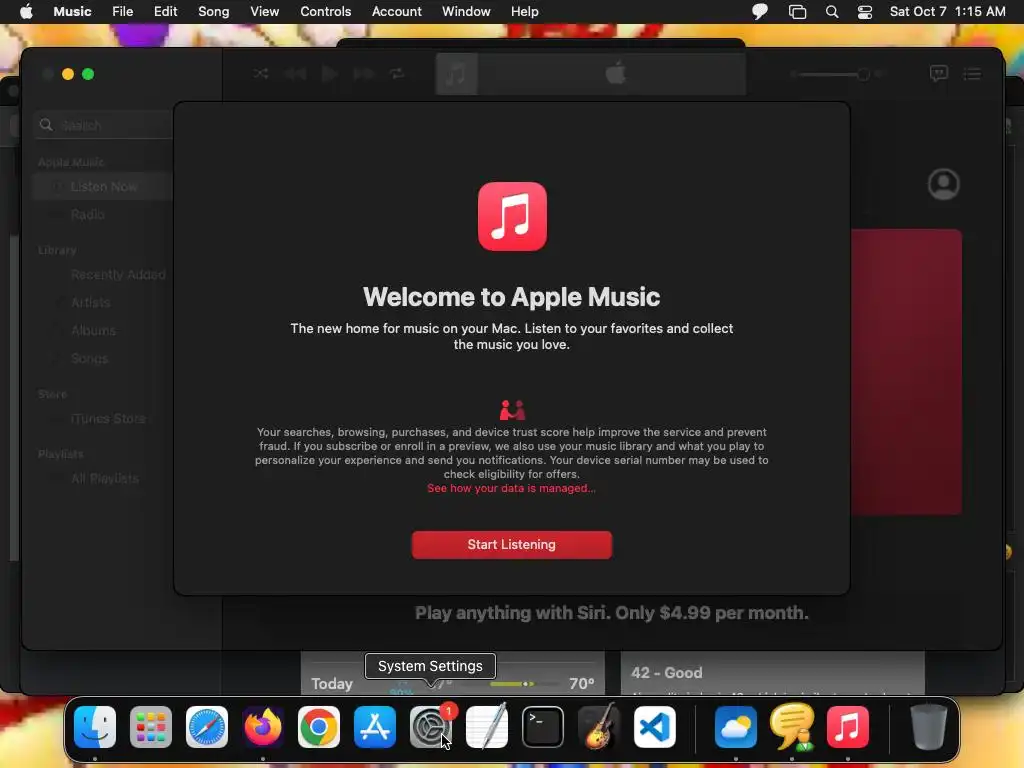This screenshot has height=768, width=1024.
Task: Skip to previous track in Music
Action: click(295, 74)
